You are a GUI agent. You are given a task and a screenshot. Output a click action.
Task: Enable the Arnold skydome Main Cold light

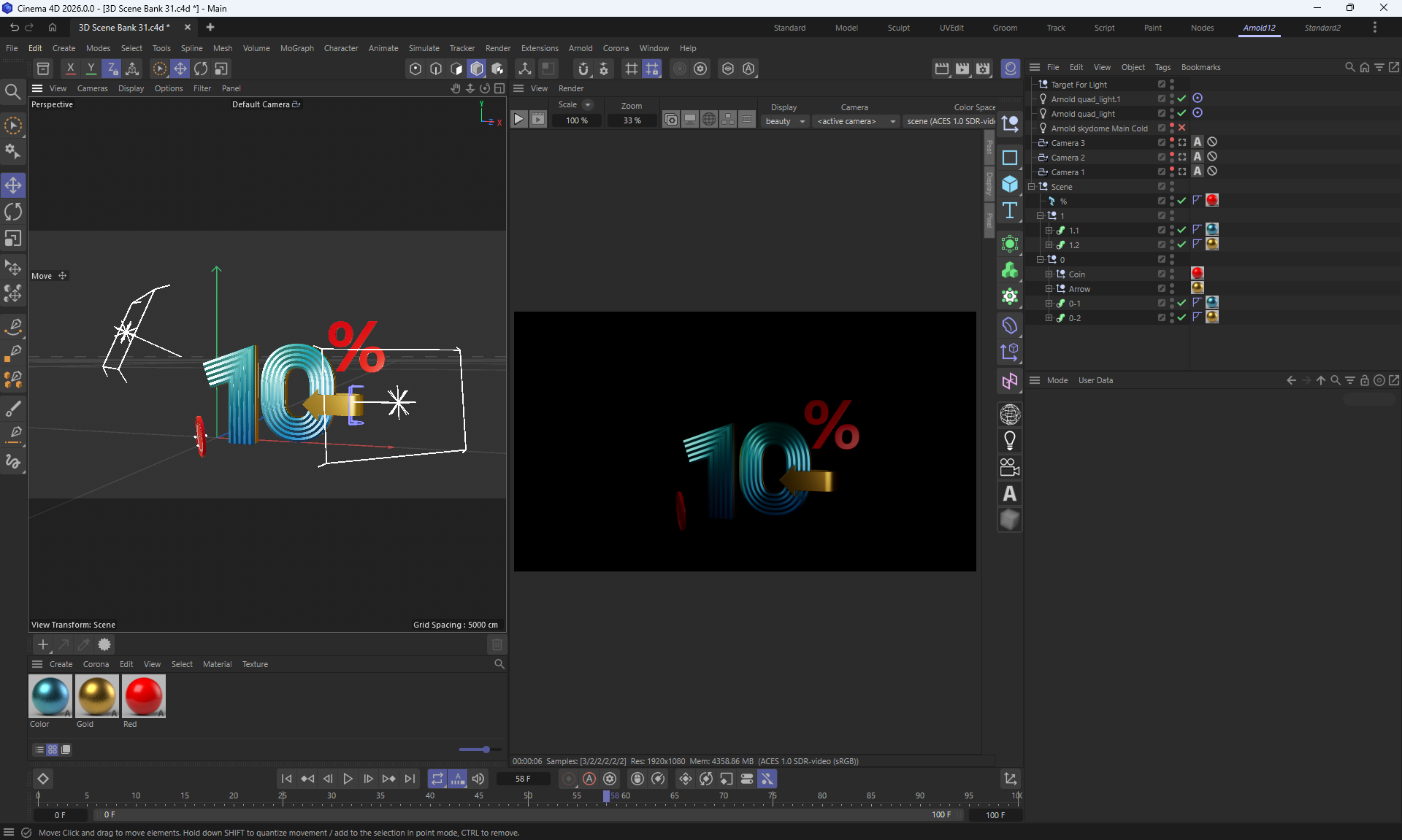point(1182,128)
